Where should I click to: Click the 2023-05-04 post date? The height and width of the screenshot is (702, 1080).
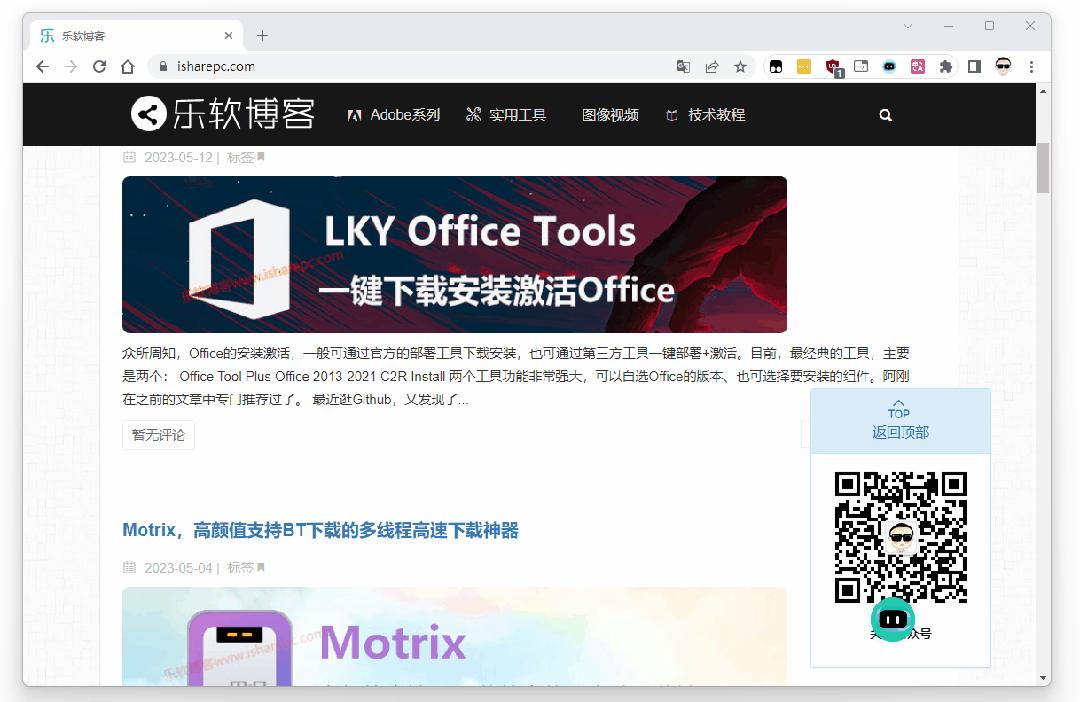[x=178, y=568]
